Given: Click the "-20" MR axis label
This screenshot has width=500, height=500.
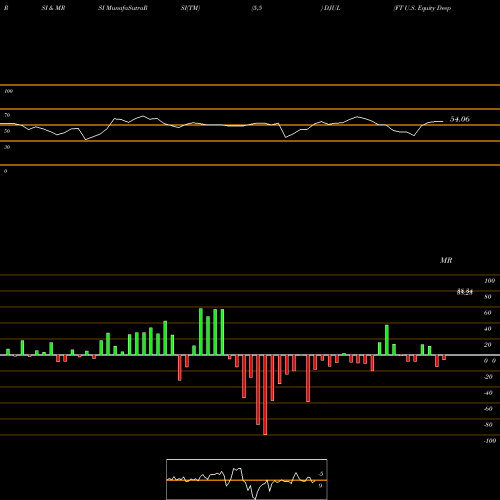Looking at the screenshot, I should 488,377.
